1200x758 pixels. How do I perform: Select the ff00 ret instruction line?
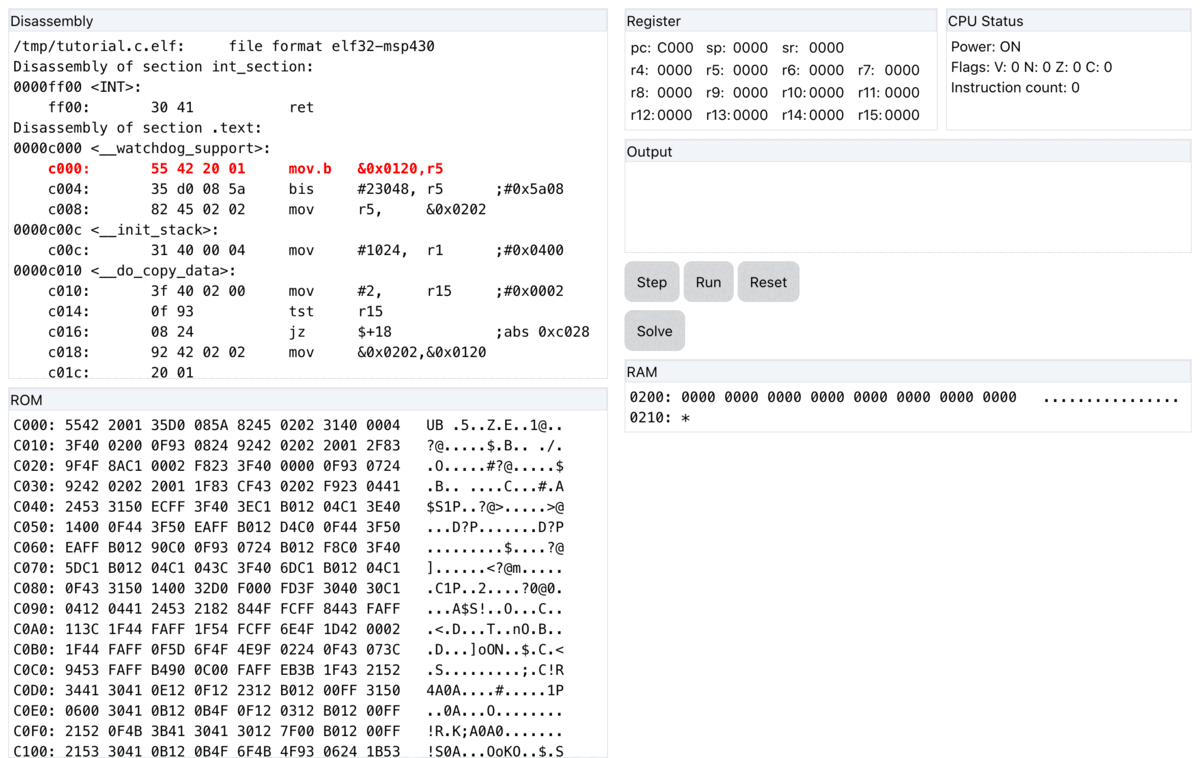(180, 107)
